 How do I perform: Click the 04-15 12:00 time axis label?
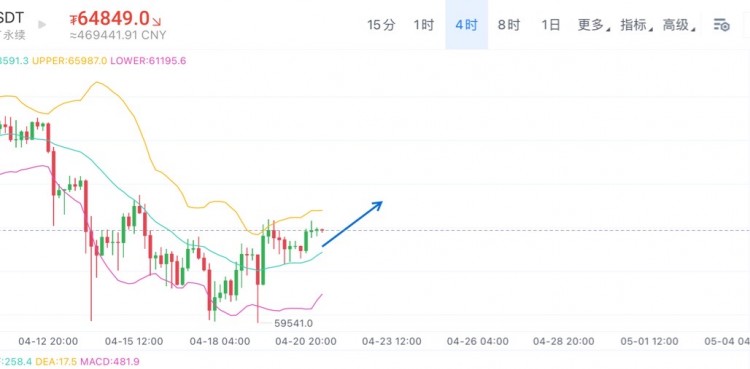[x=133, y=341]
